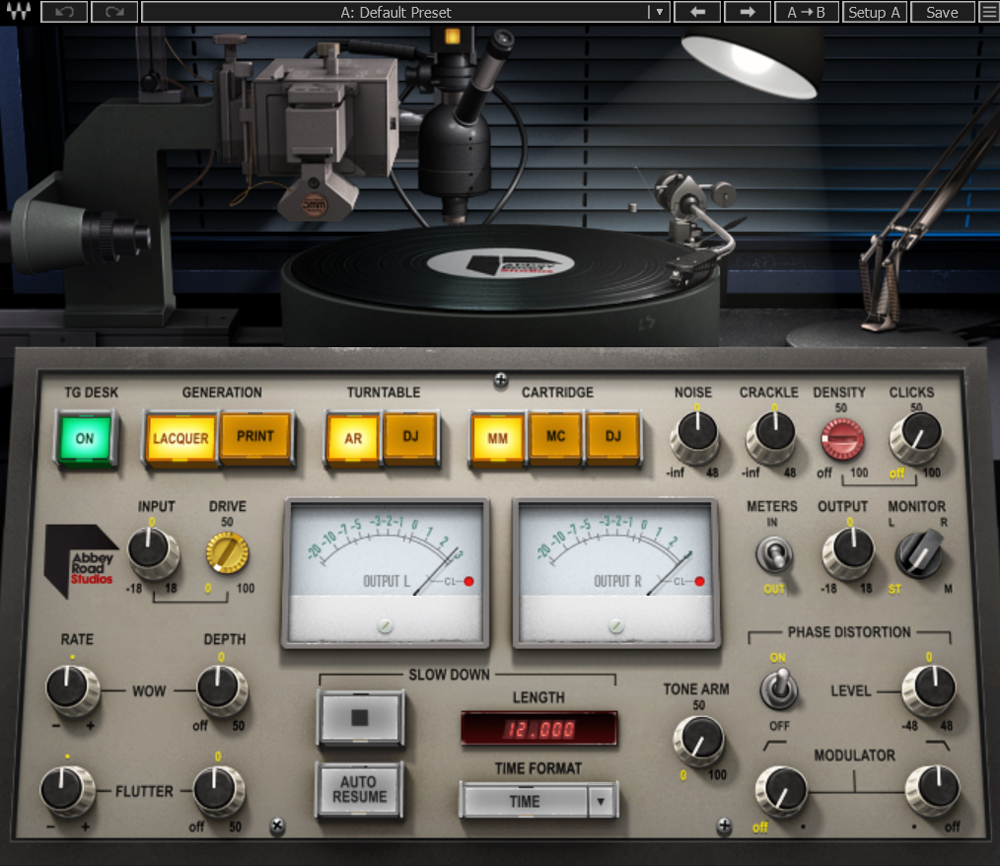Flip the Meters In/Out switch
1000x866 pixels.
pos(774,554)
